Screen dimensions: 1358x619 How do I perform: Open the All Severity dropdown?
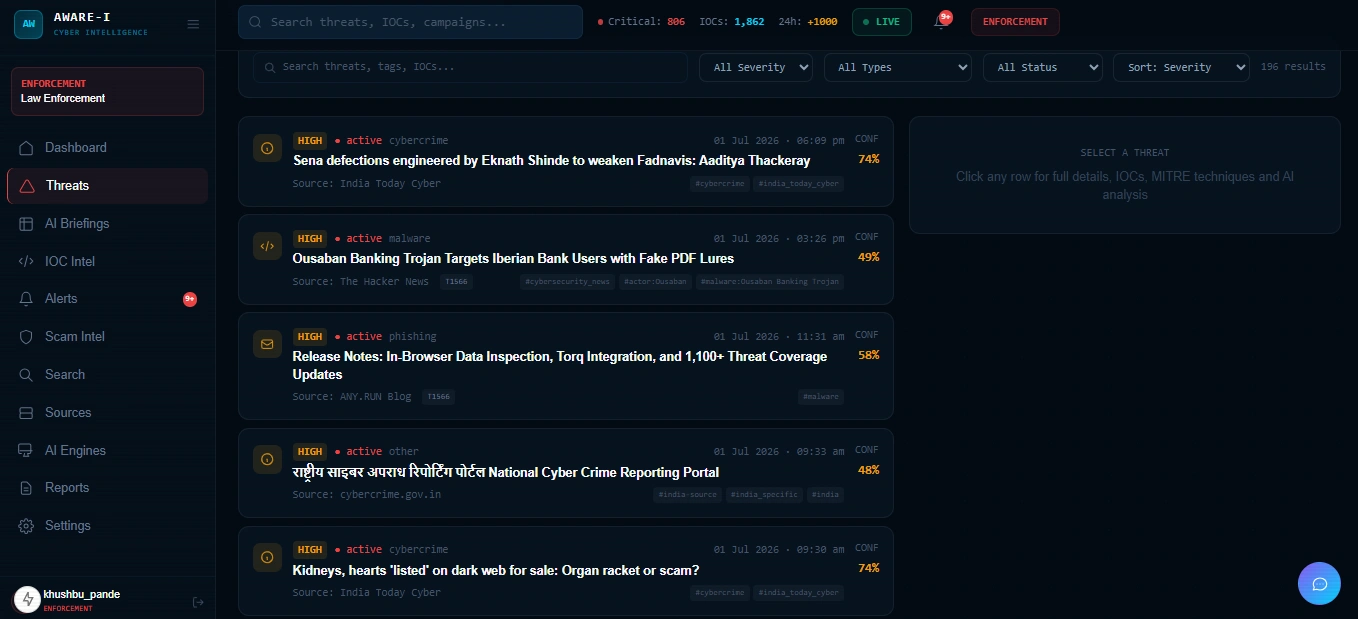[x=757, y=67]
